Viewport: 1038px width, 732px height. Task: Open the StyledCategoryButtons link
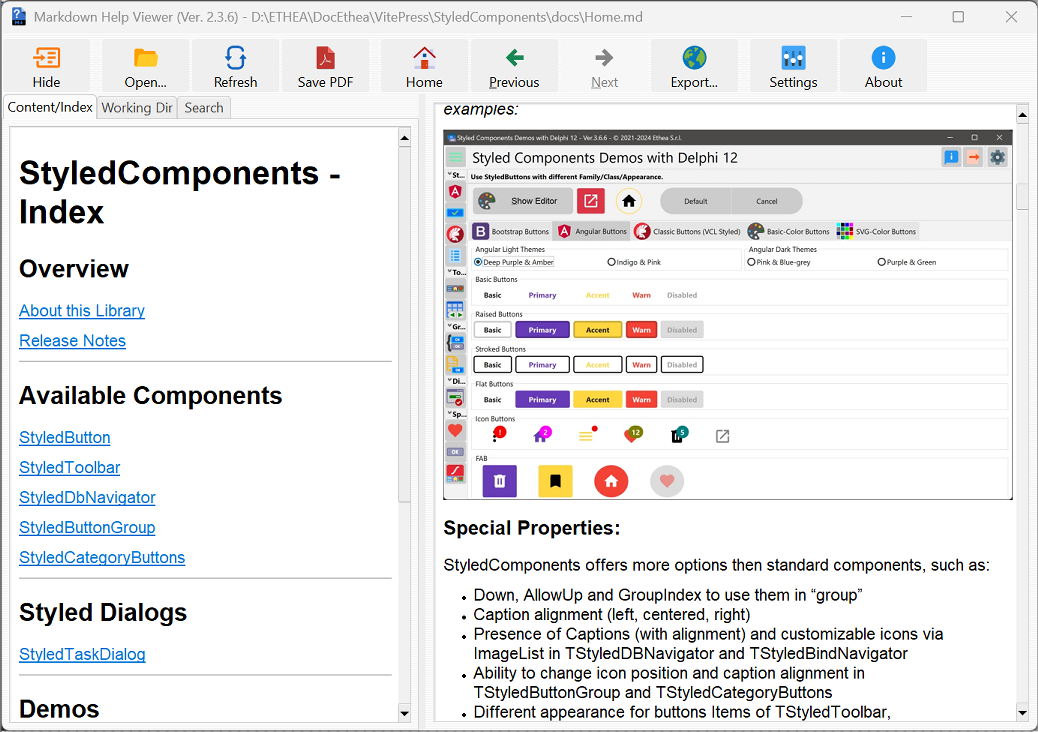[102, 558]
